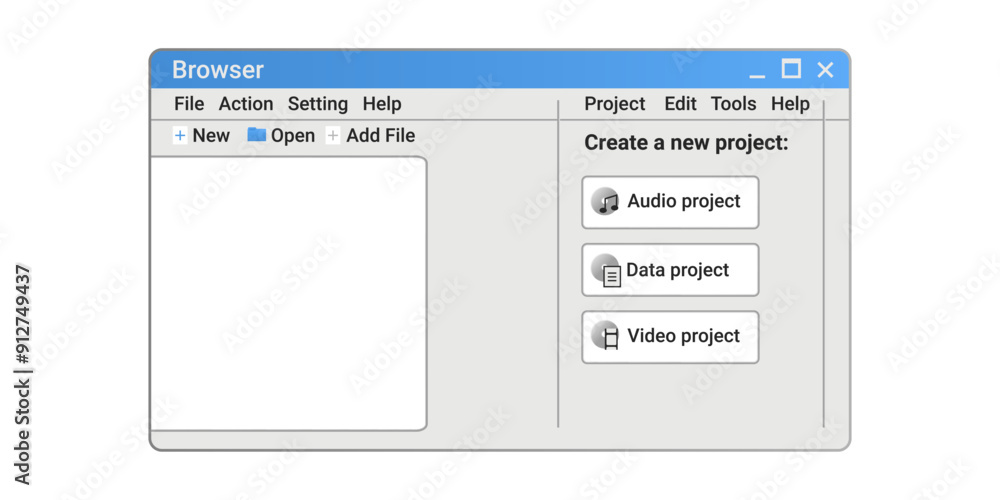
Task: Open the Project menu
Action: tap(615, 104)
